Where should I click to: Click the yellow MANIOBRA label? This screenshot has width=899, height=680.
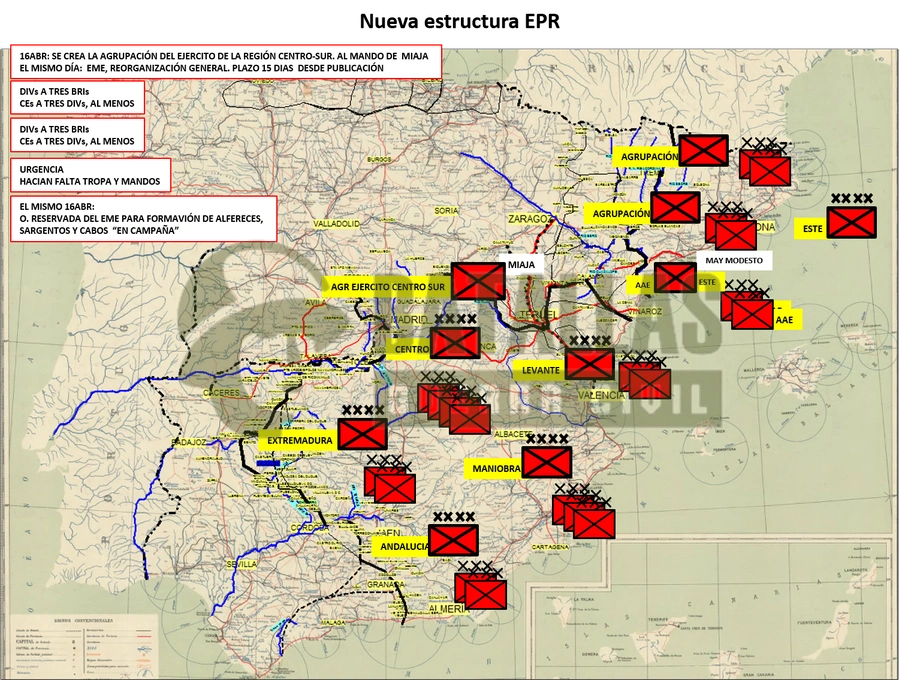pos(495,468)
